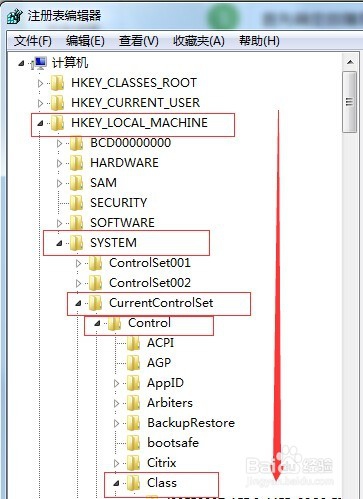Collapse Control node arrow

click(x=97, y=323)
